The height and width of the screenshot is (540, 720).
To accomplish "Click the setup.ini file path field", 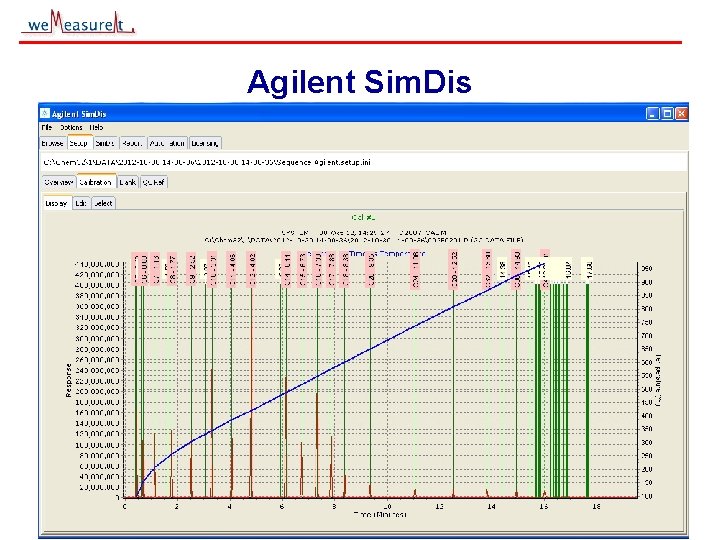I will click(x=363, y=162).
